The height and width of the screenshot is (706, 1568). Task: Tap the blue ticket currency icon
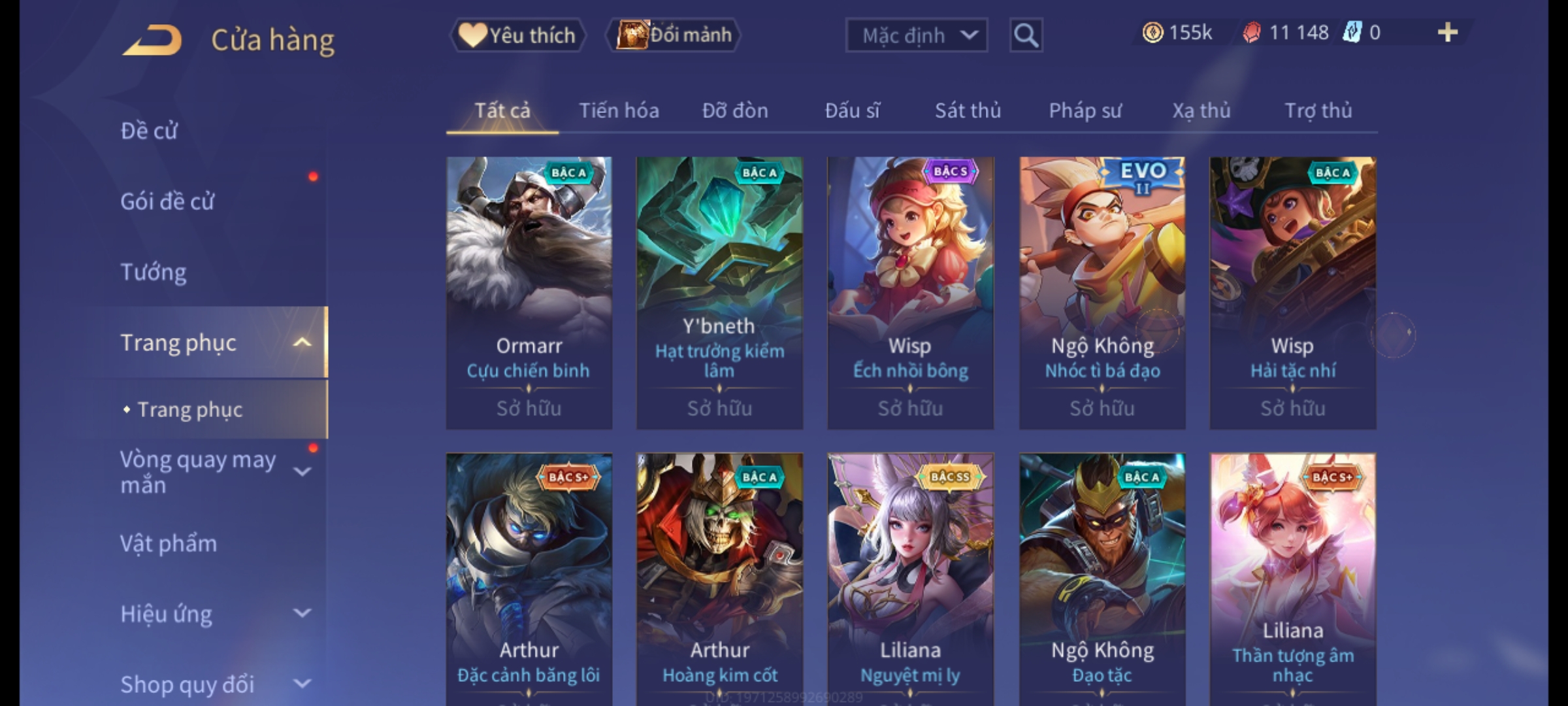point(1352,33)
